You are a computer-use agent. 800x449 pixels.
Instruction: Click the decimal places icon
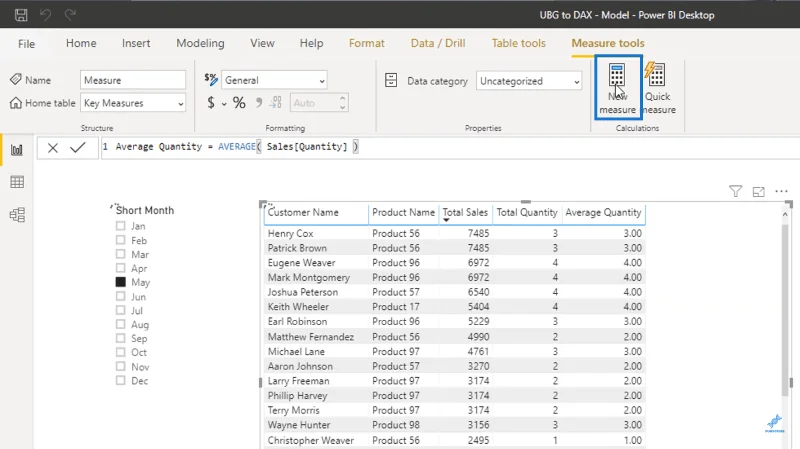276,103
